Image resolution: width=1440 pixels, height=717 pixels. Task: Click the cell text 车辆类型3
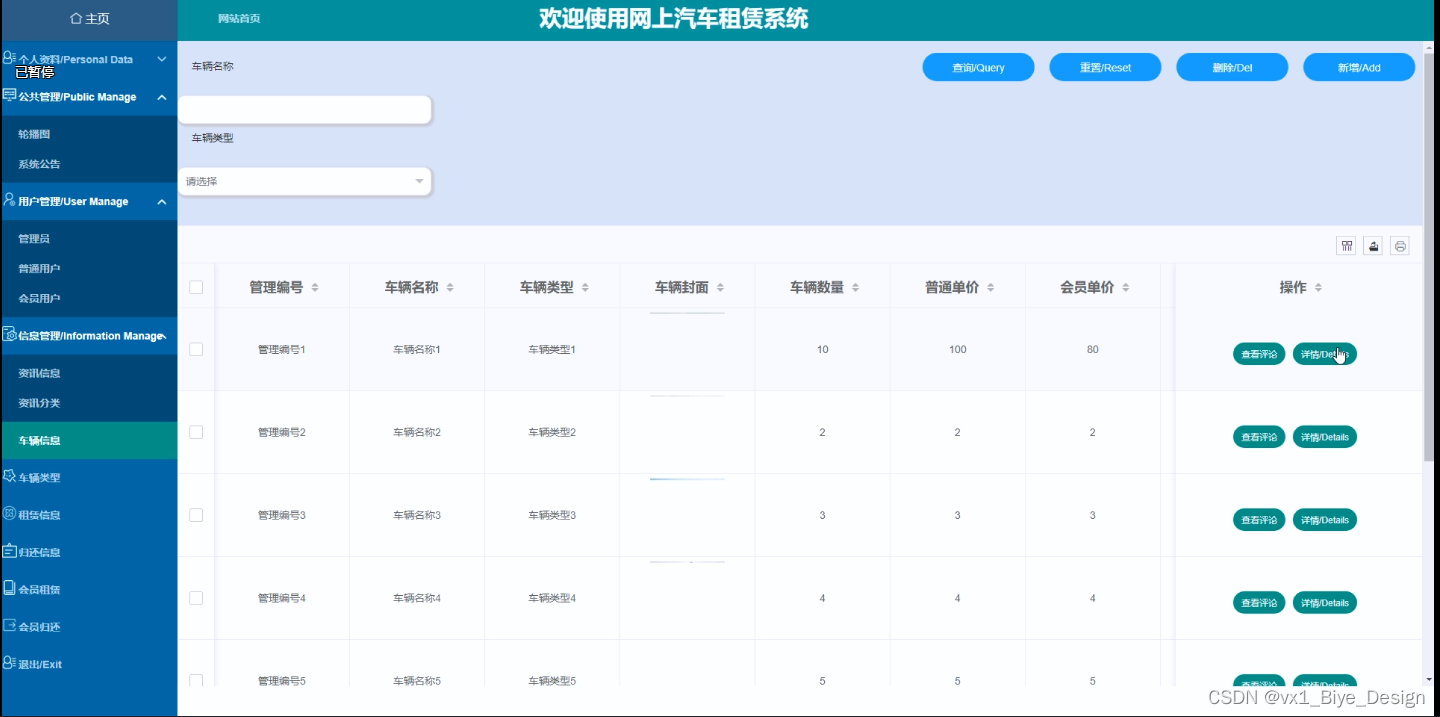[552, 515]
